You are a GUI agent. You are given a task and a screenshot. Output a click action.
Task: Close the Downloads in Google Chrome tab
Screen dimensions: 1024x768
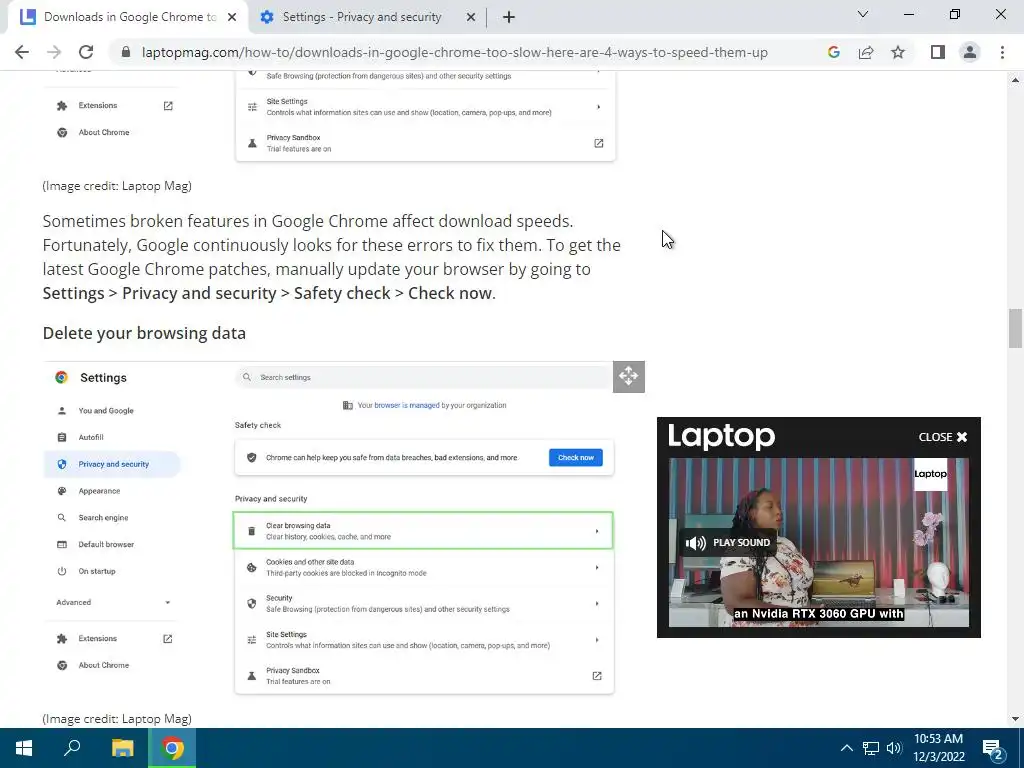pos(232,18)
